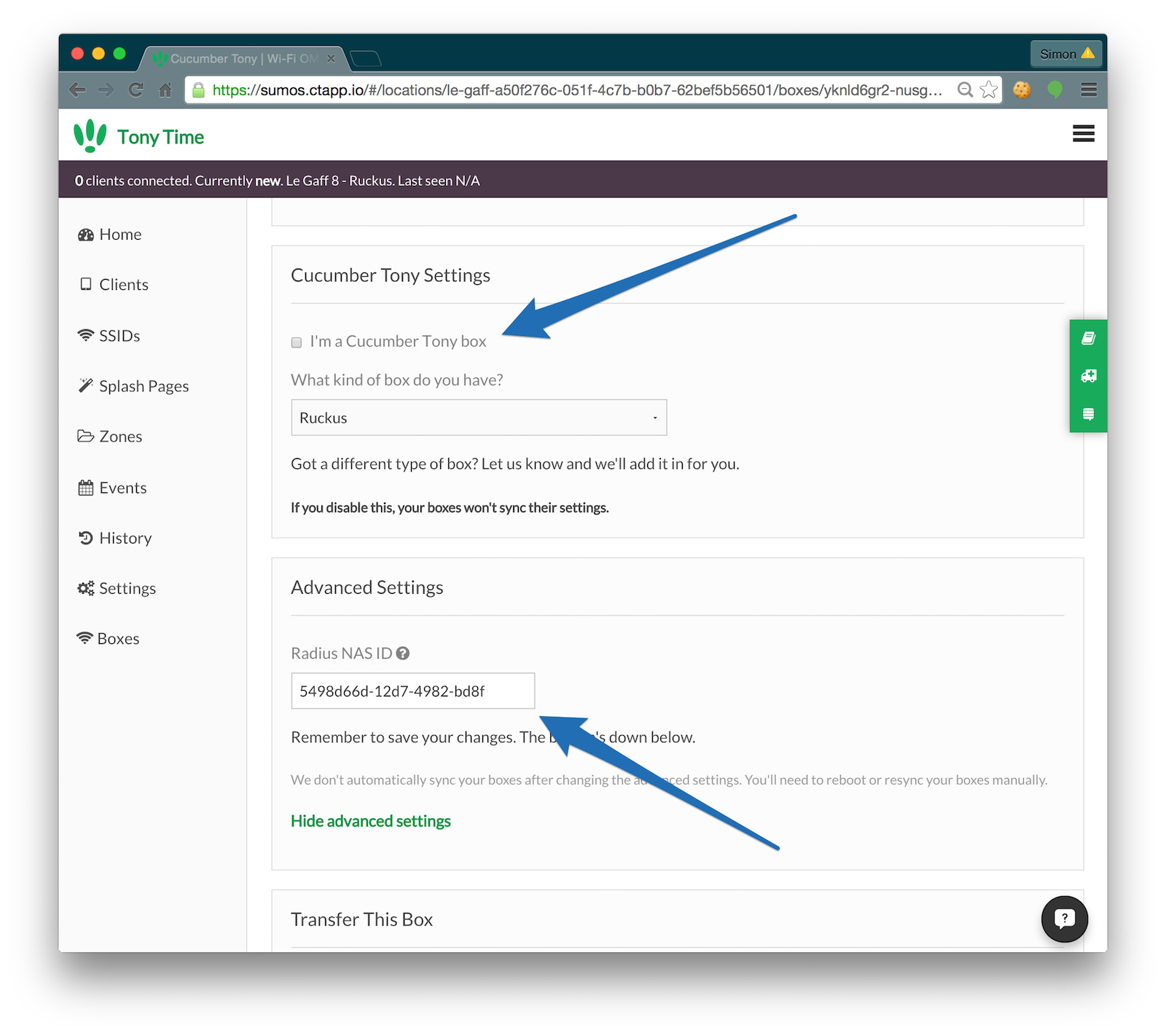Click the "Transfer This Box" heading
Screen dimensions: 1166x1036
[362, 919]
